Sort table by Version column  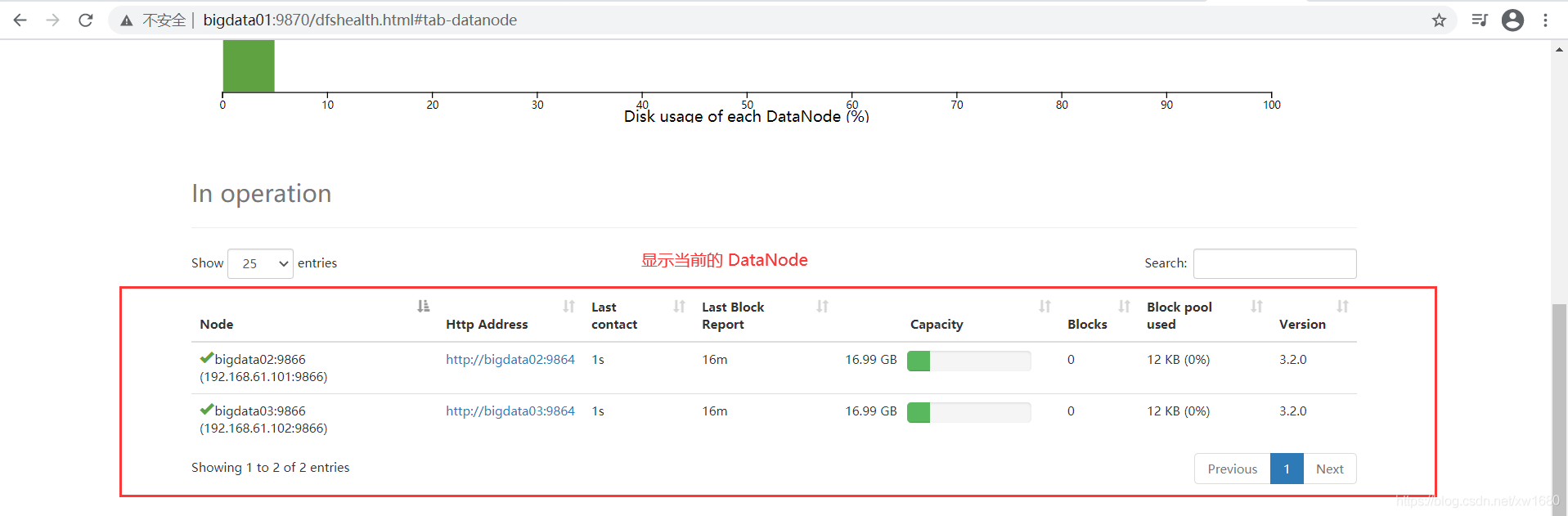click(x=1342, y=306)
